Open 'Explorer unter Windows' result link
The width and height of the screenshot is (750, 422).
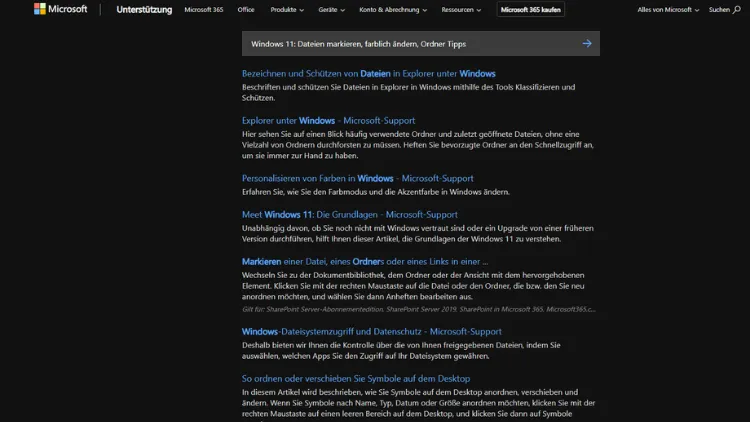(328, 121)
